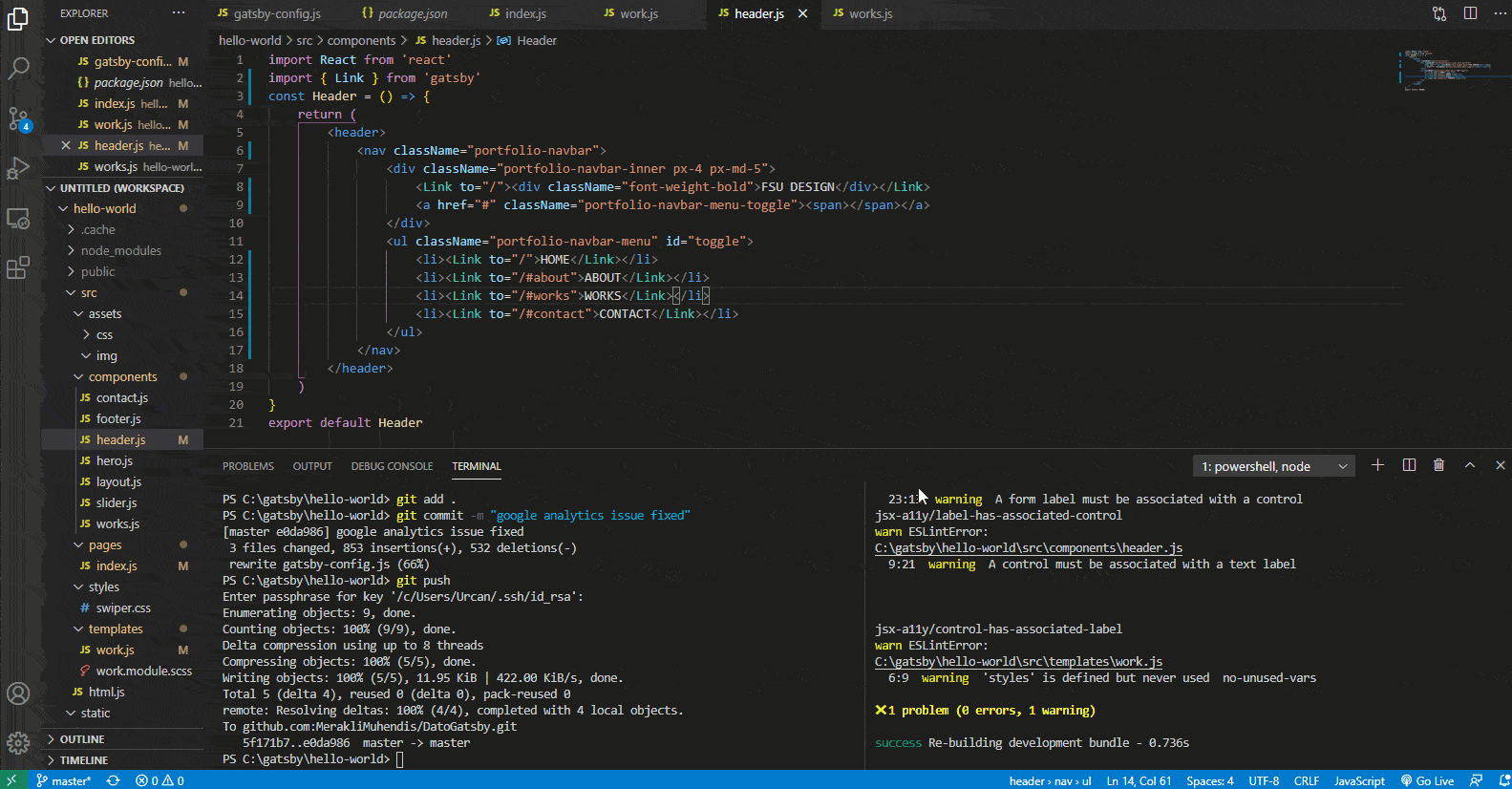The width and height of the screenshot is (1512, 789).
Task: Close the header.js editor tab
Action: tap(802, 13)
